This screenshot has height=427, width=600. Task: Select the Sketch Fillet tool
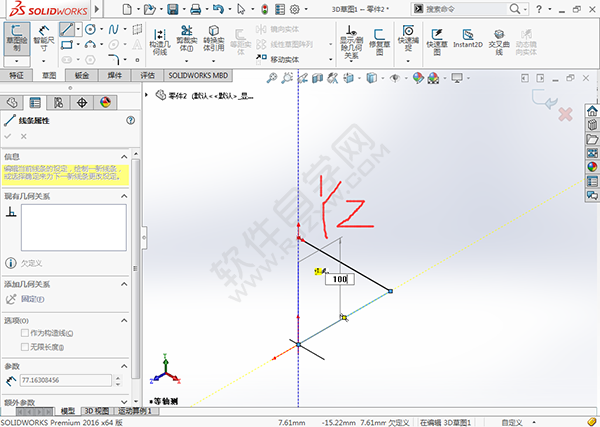[113, 59]
